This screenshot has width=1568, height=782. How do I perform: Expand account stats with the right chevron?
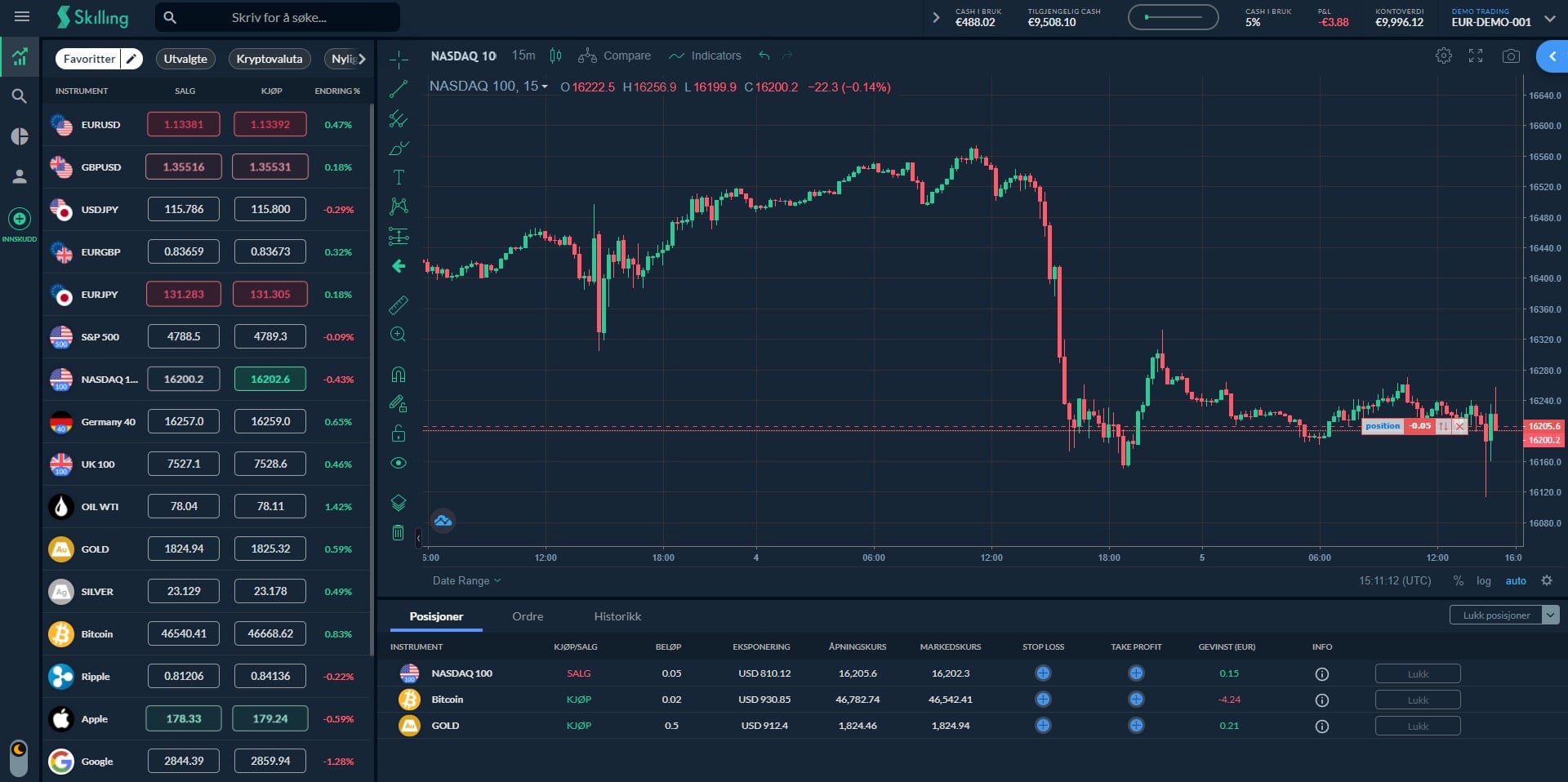(936, 17)
